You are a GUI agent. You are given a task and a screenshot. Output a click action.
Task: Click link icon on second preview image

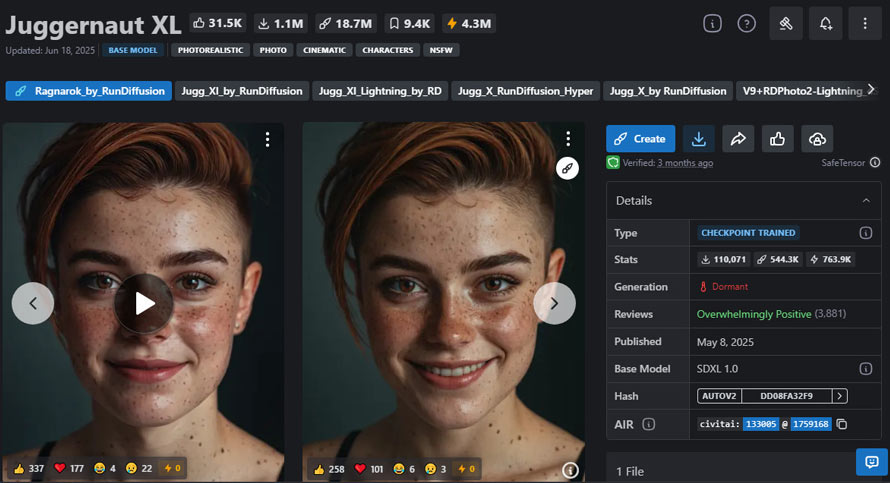(x=568, y=168)
